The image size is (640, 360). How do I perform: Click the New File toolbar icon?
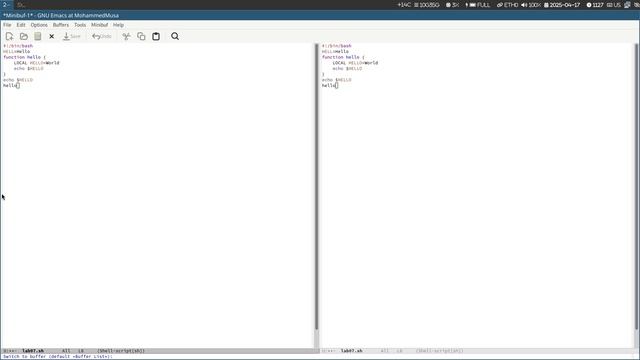coord(9,36)
